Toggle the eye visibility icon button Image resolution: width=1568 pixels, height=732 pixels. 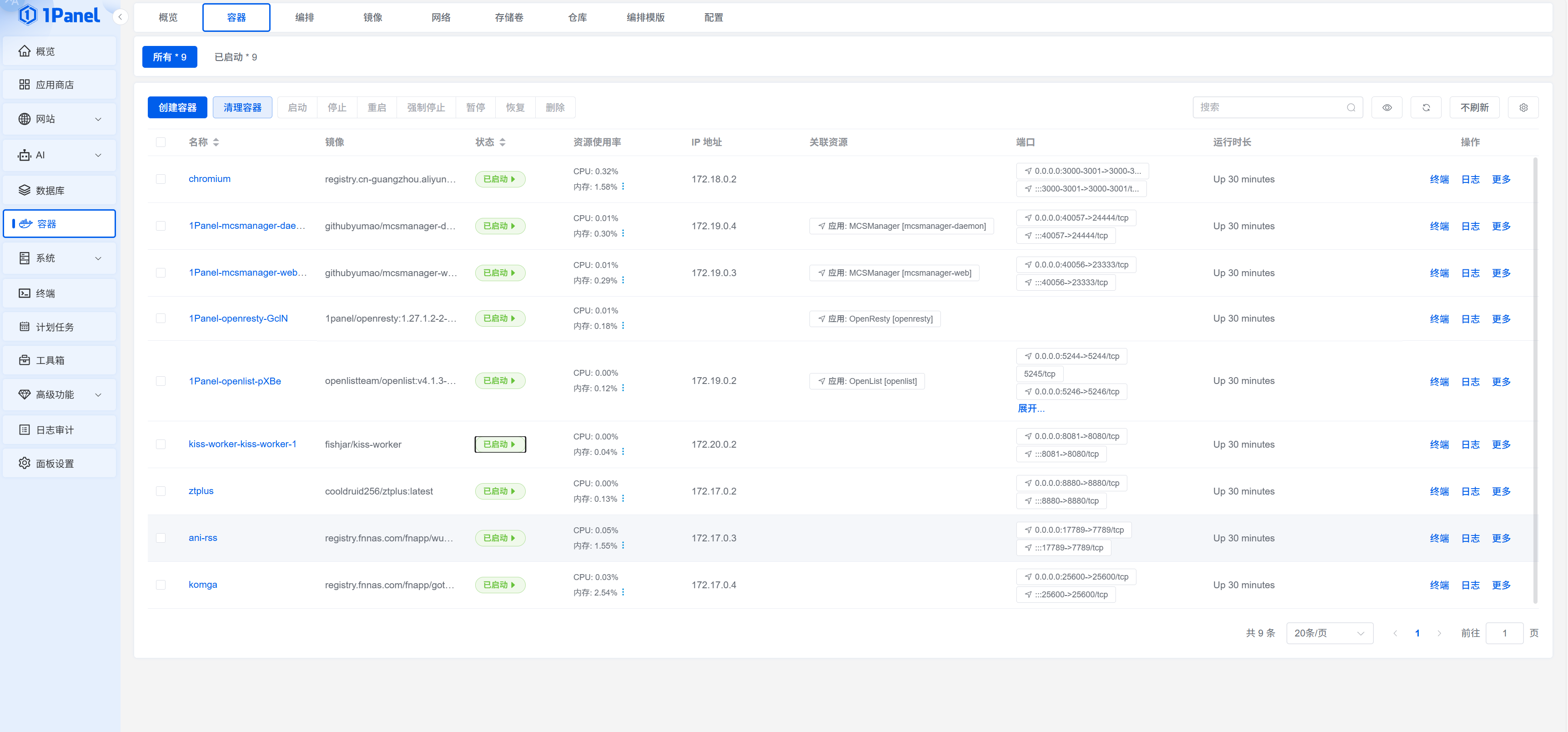pos(1387,108)
